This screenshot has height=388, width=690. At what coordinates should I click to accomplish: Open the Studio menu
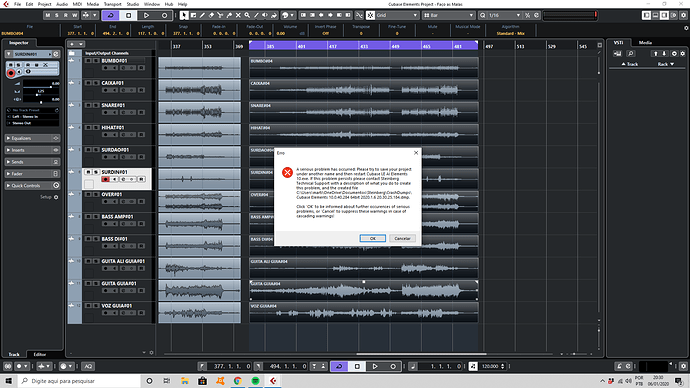[132, 4]
